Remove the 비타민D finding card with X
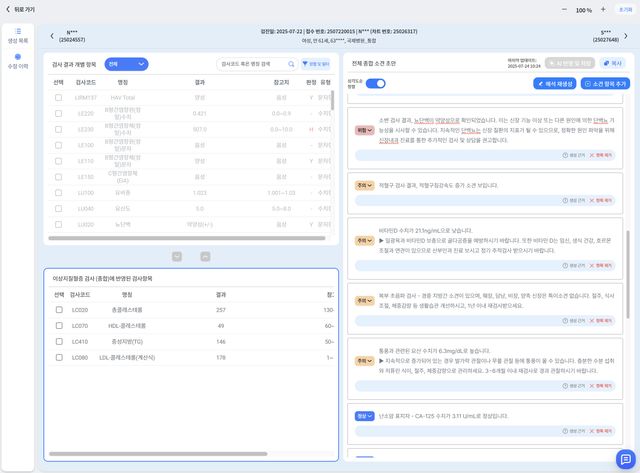The height and width of the screenshot is (473, 640). (591, 266)
